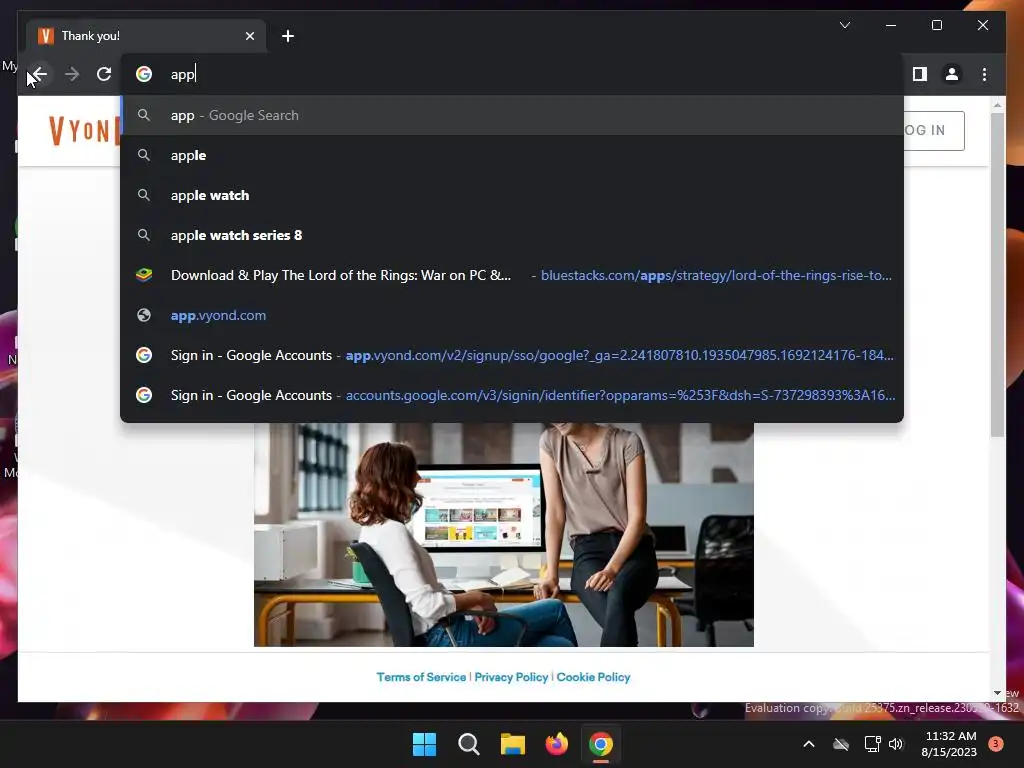Select 'apple watch' suggestion
Image resolution: width=1024 pixels, height=768 pixels.
click(513, 195)
